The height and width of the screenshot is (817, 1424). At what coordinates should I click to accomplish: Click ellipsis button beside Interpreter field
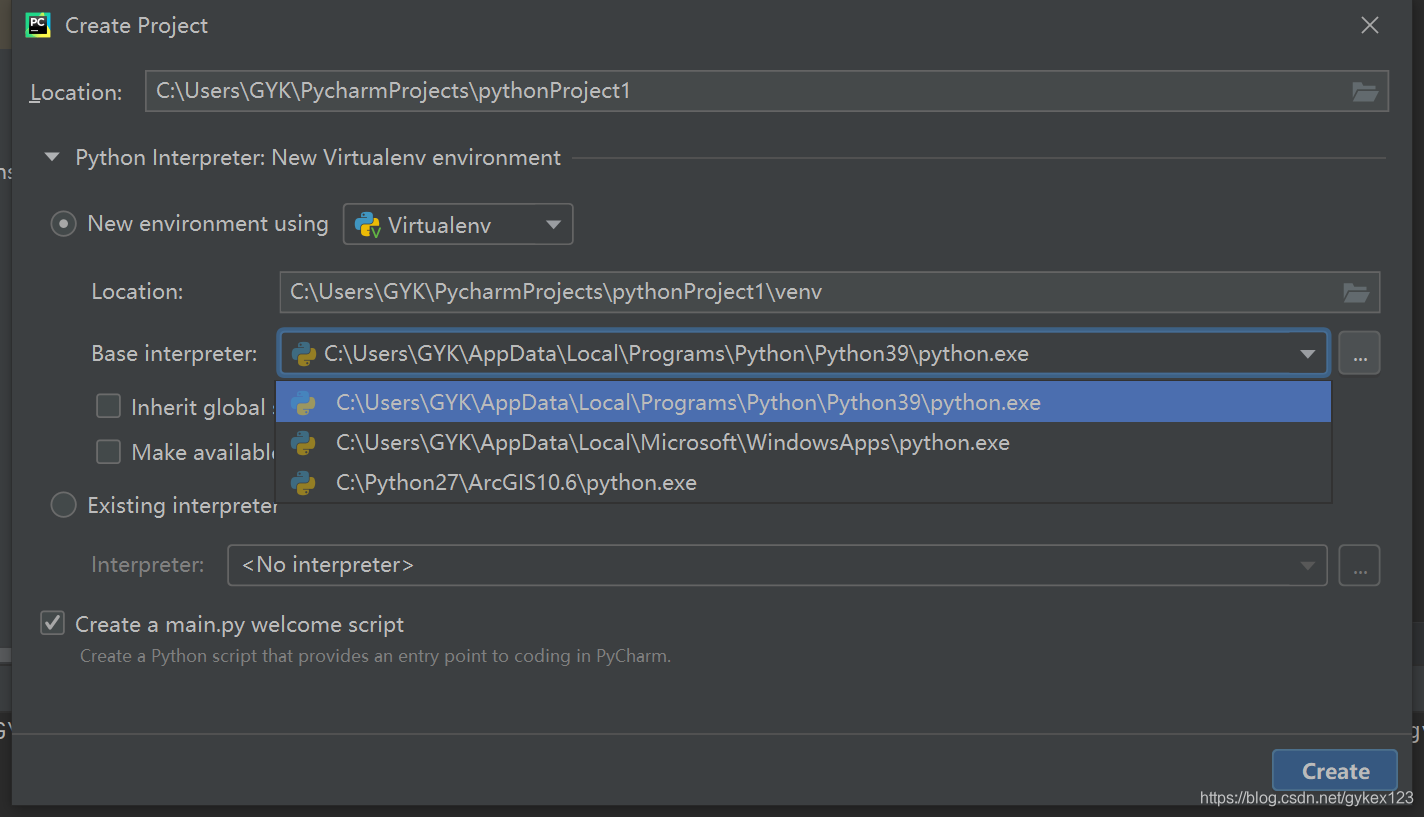(1359, 566)
